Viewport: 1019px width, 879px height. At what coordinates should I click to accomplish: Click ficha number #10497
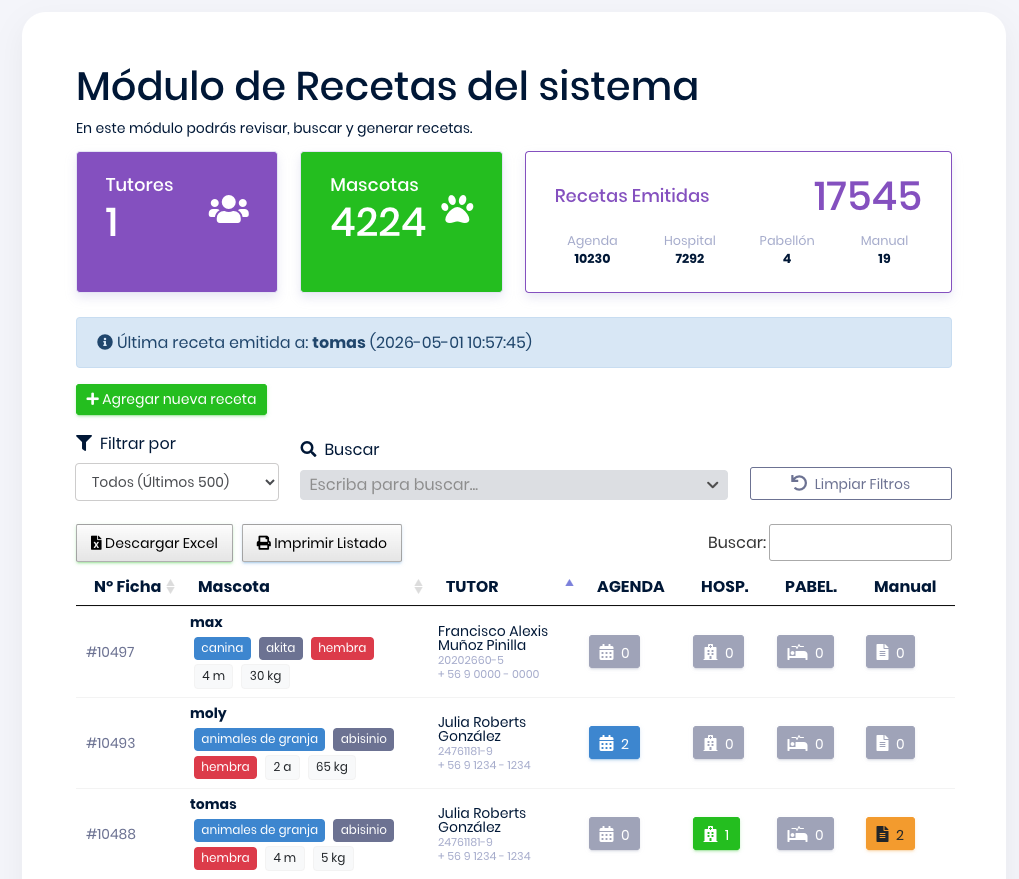[110, 652]
